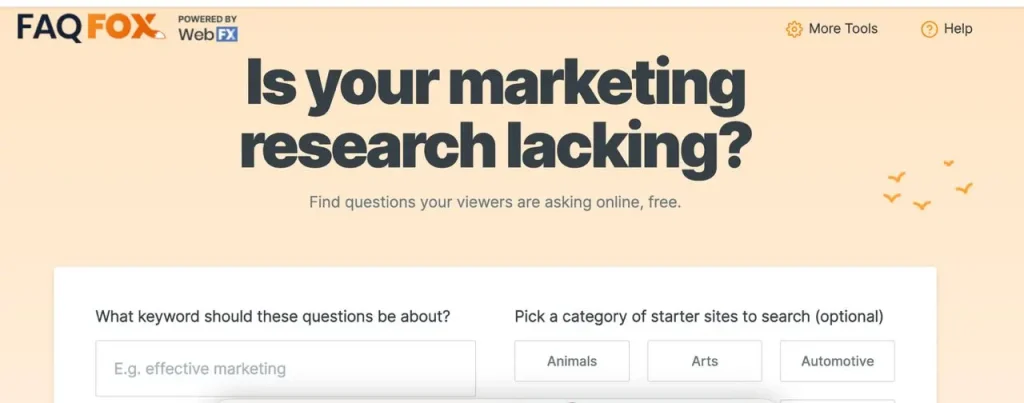Click the "Is your marketing research lacking?" headline
The height and width of the screenshot is (403, 1024).
point(495,115)
